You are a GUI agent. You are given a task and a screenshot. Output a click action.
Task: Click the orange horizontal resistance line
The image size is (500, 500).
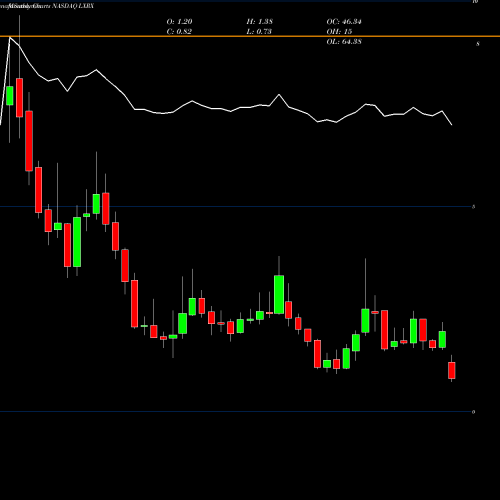[x=250, y=36]
